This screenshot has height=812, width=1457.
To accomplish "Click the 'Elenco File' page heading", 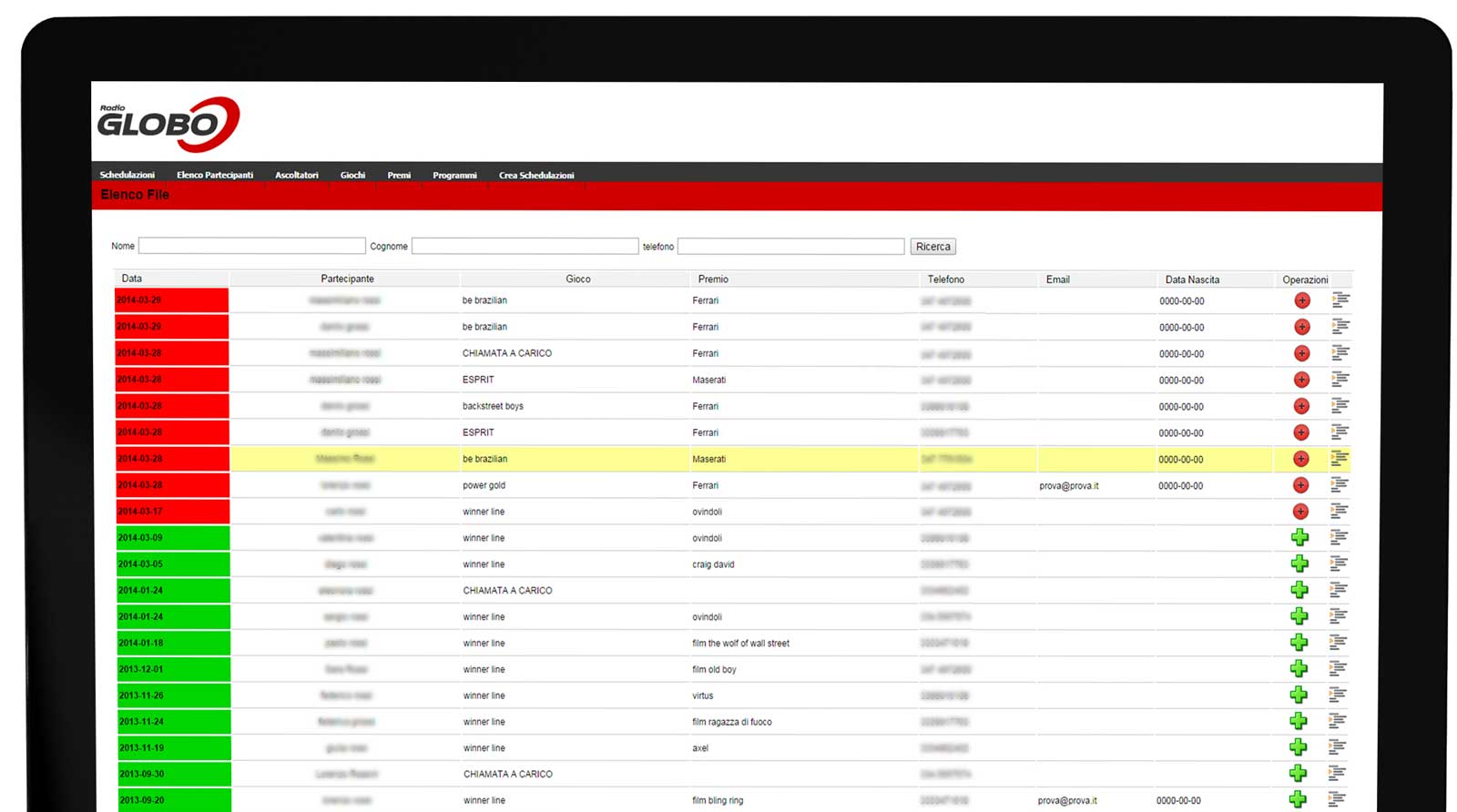I will (135, 195).
